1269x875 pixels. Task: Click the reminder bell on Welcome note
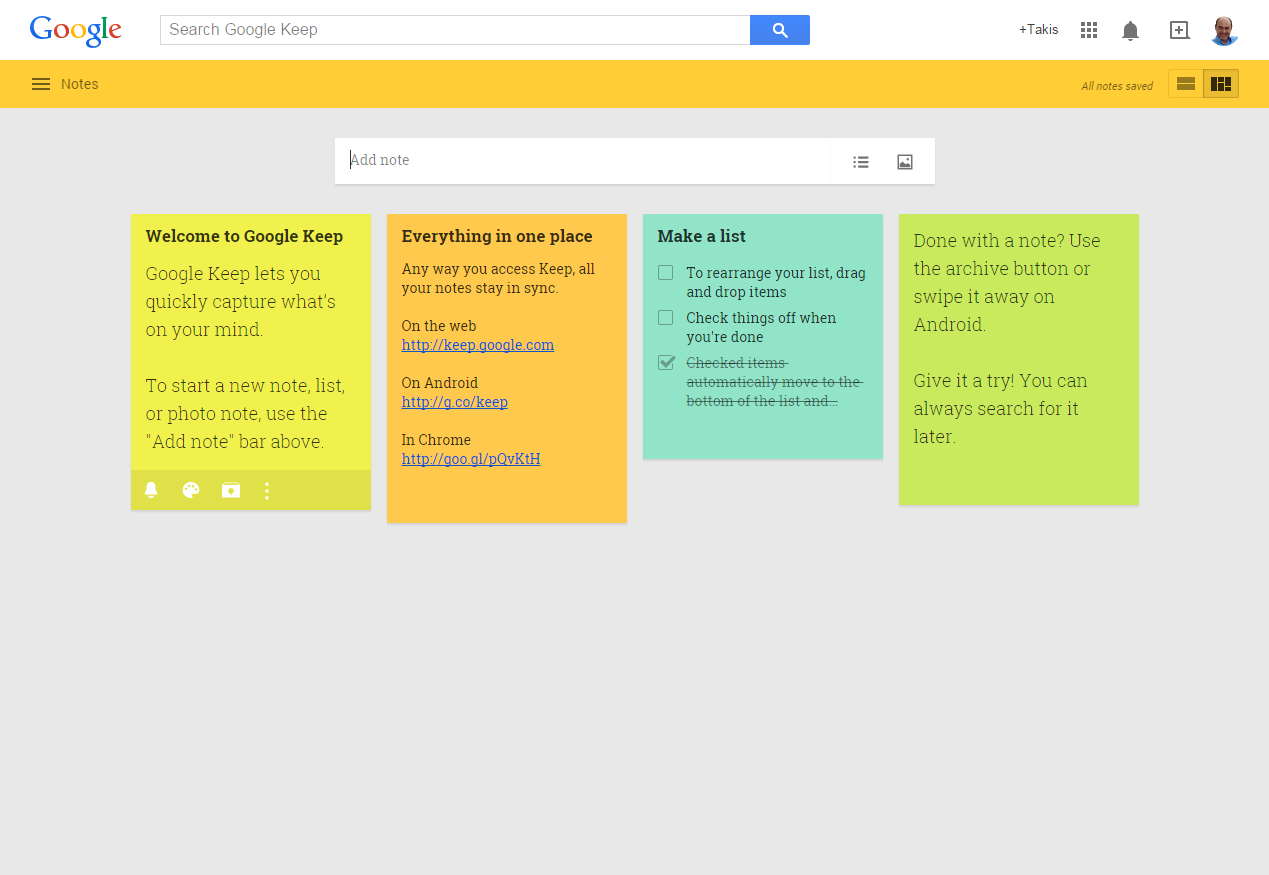click(151, 490)
